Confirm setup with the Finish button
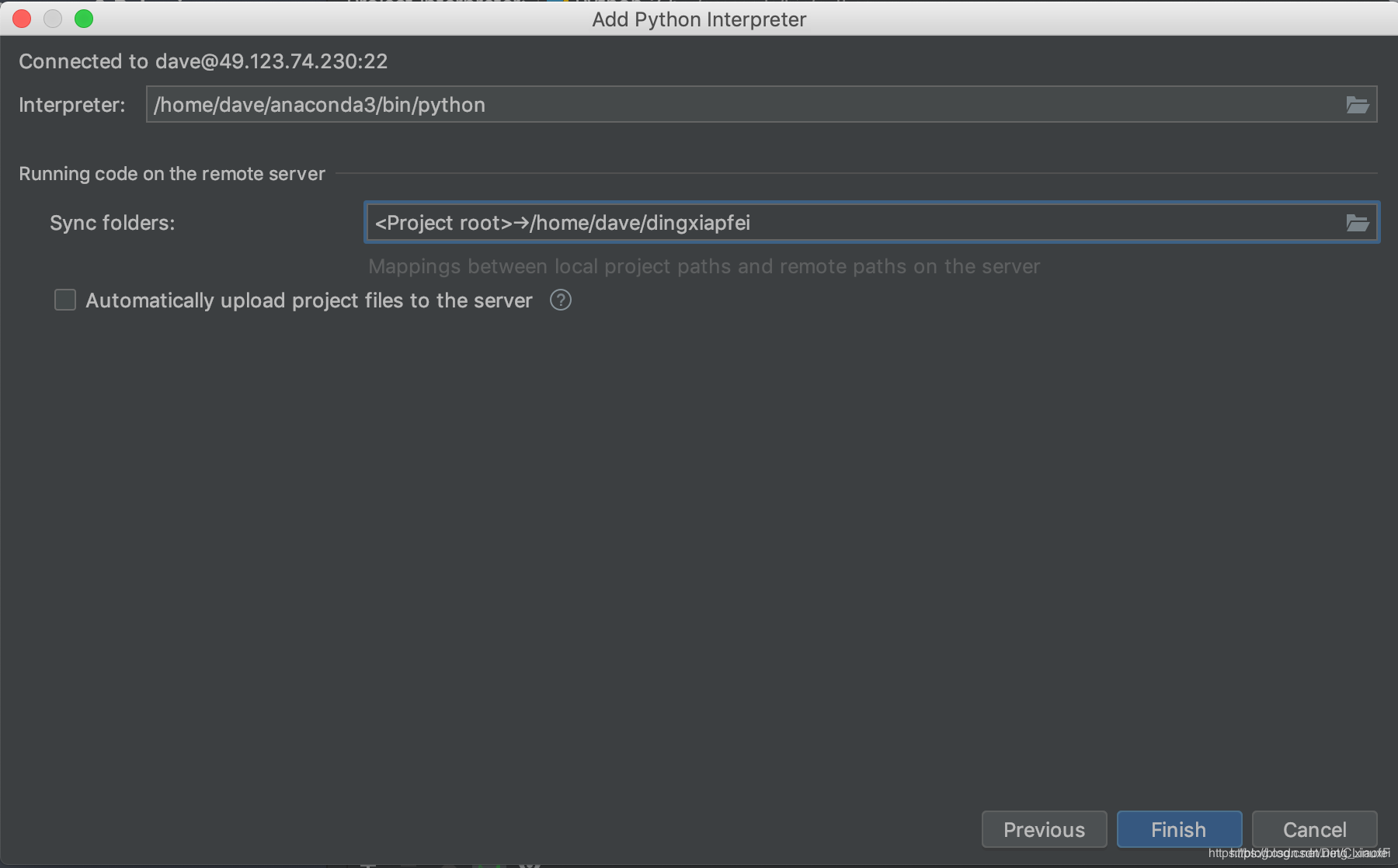Screen dimensions: 1398x868 1179,829
